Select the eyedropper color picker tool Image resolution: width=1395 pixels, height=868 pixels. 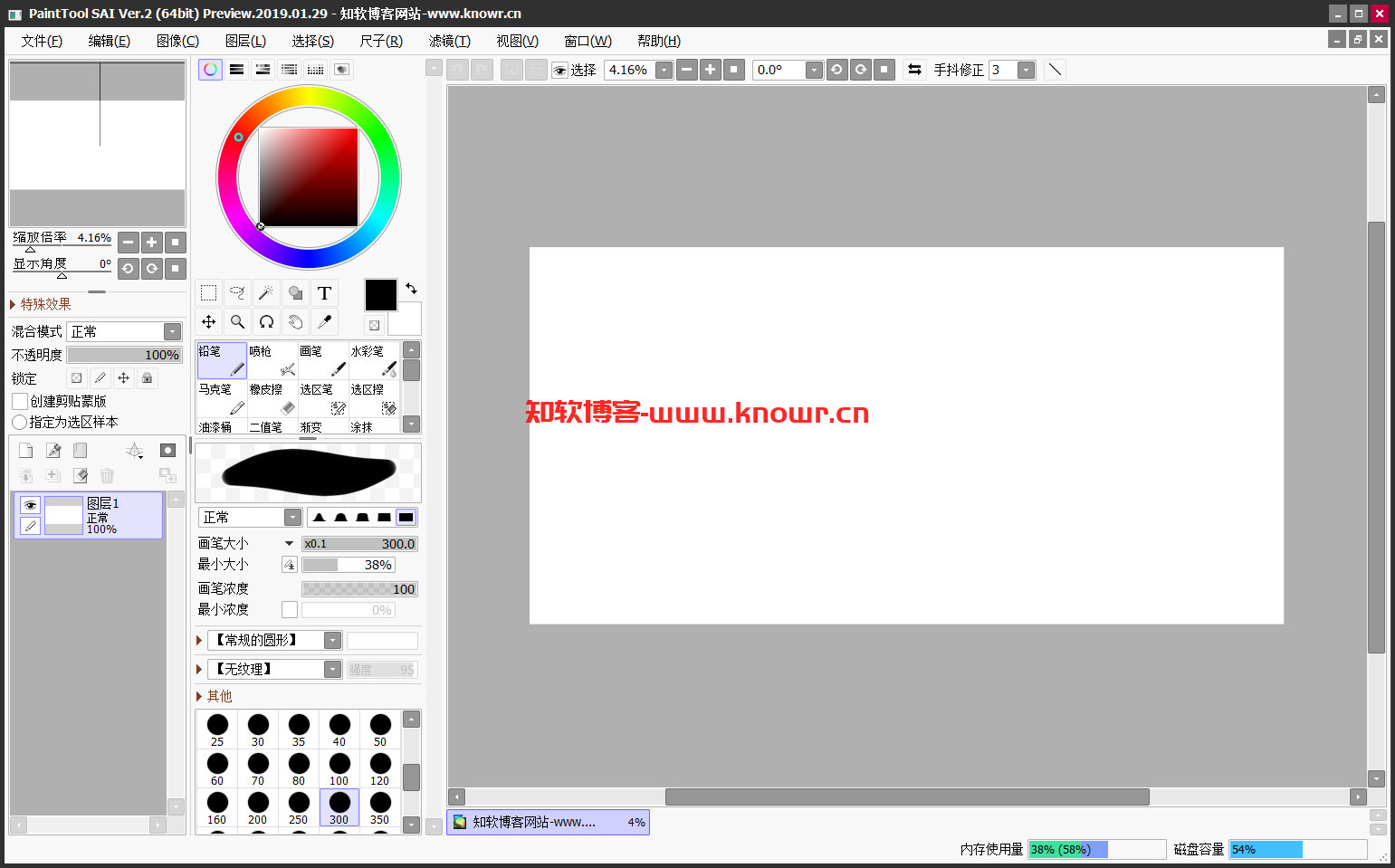(324, 322)
